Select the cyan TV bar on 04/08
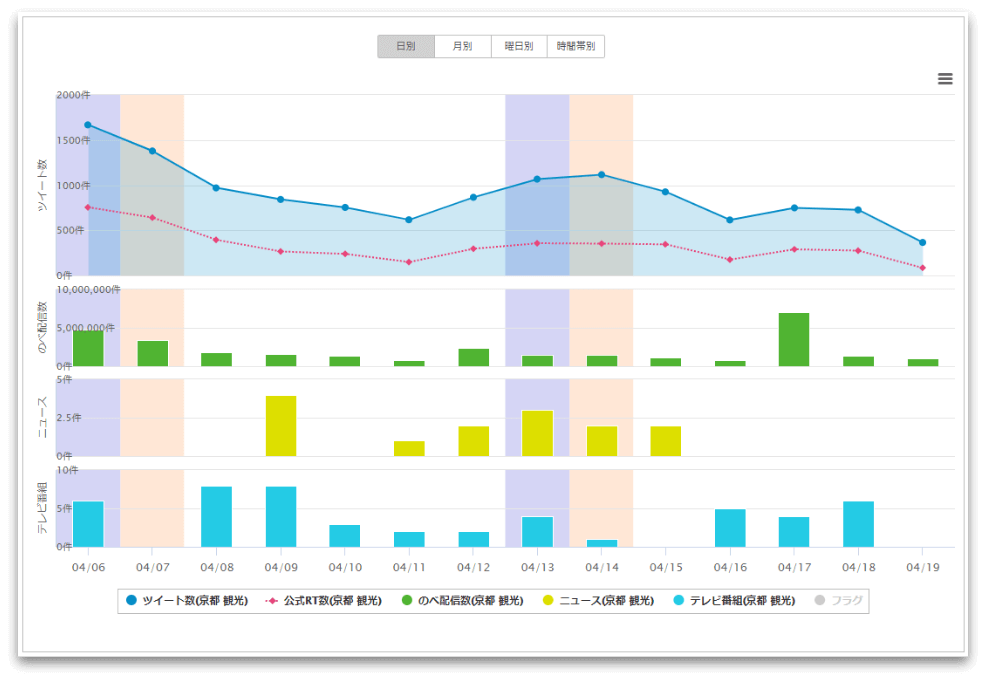The image size is (986, 681). [216, 516]
